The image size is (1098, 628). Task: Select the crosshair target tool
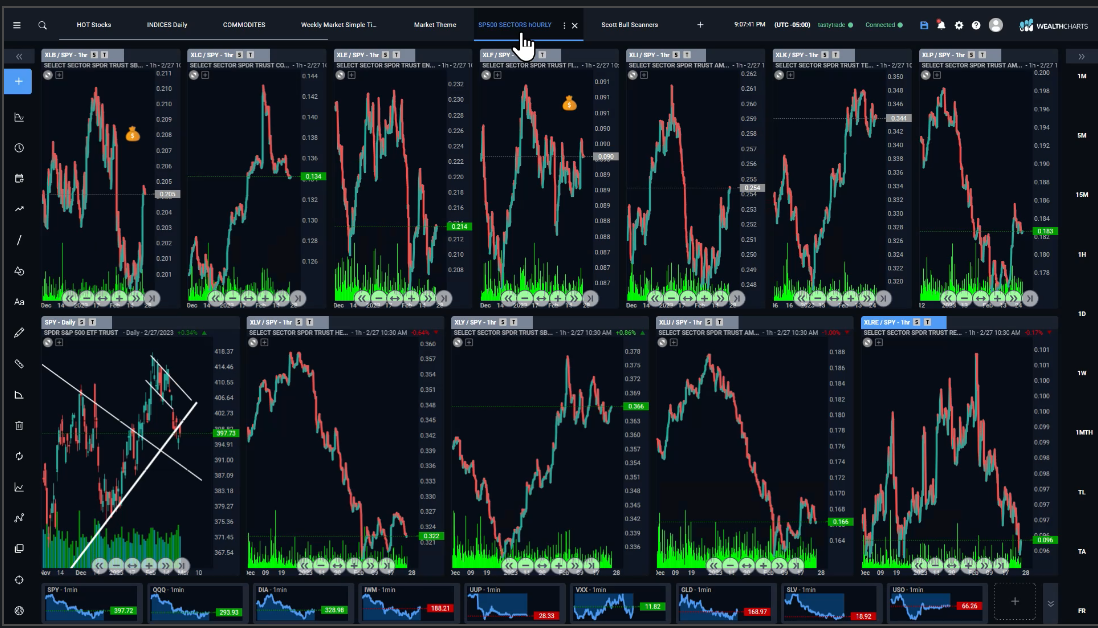pos(19,580)
